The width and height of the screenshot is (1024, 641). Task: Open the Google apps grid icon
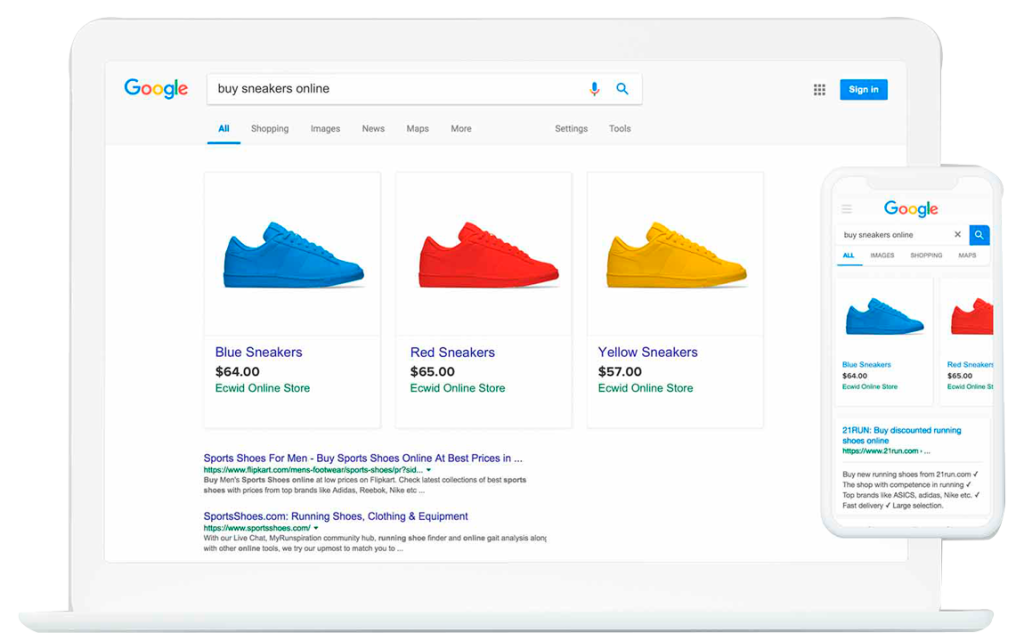click(x=819, y=90)
